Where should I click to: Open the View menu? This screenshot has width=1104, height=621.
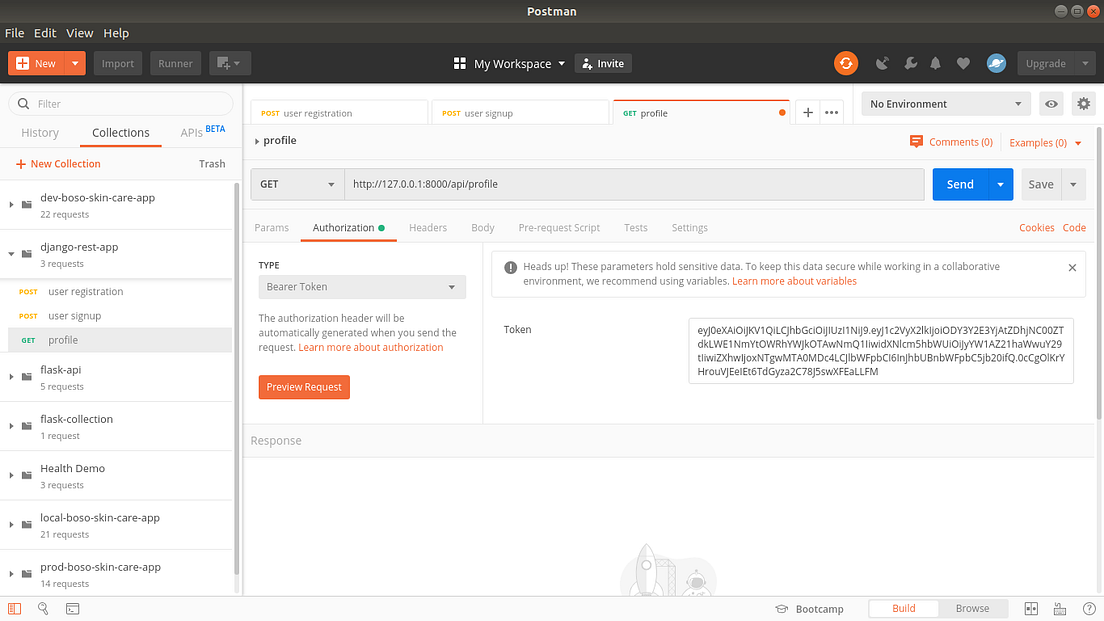click(79, 32)
